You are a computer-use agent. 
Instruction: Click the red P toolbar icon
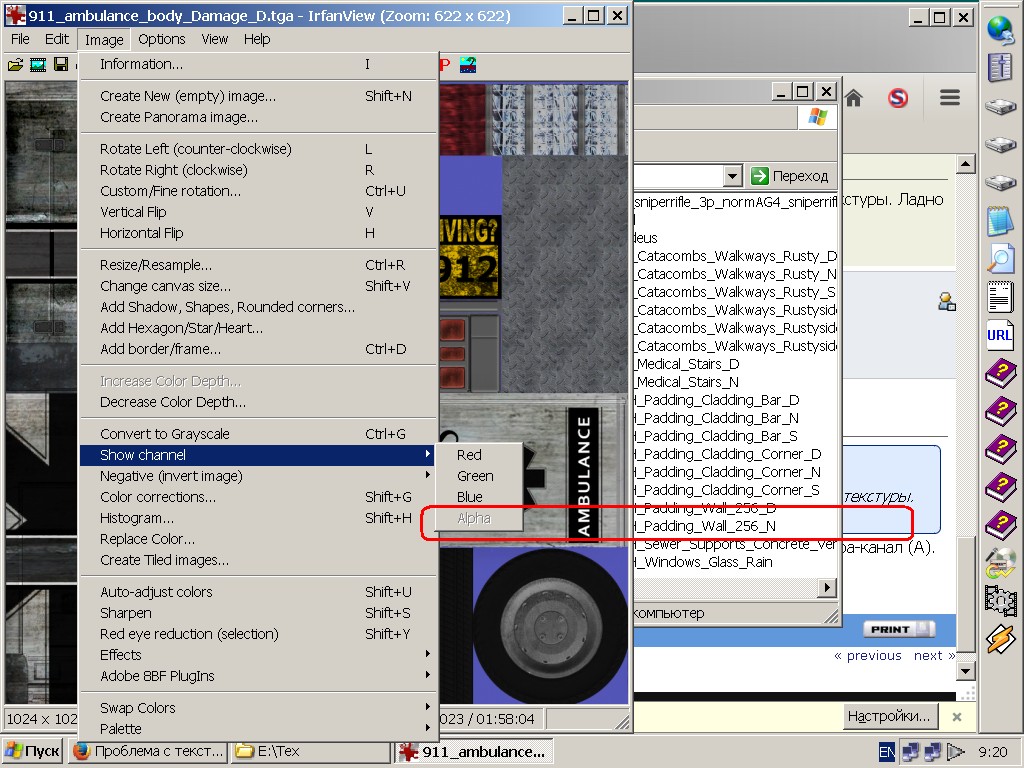(446, 64)
